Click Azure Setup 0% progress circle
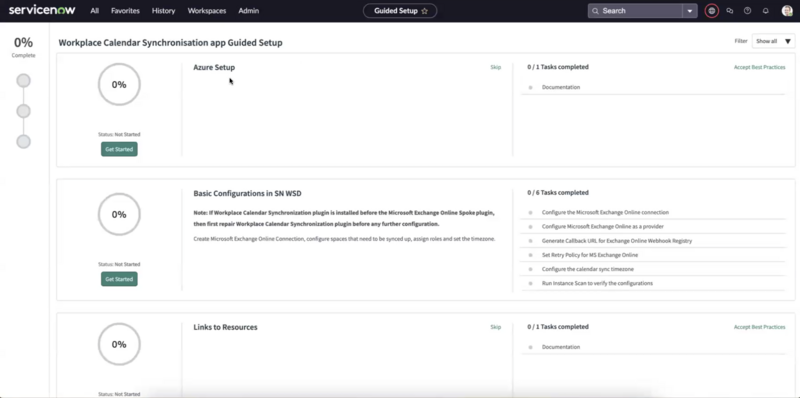The height and width of the screenshot is (398, 800). (119, 85)
